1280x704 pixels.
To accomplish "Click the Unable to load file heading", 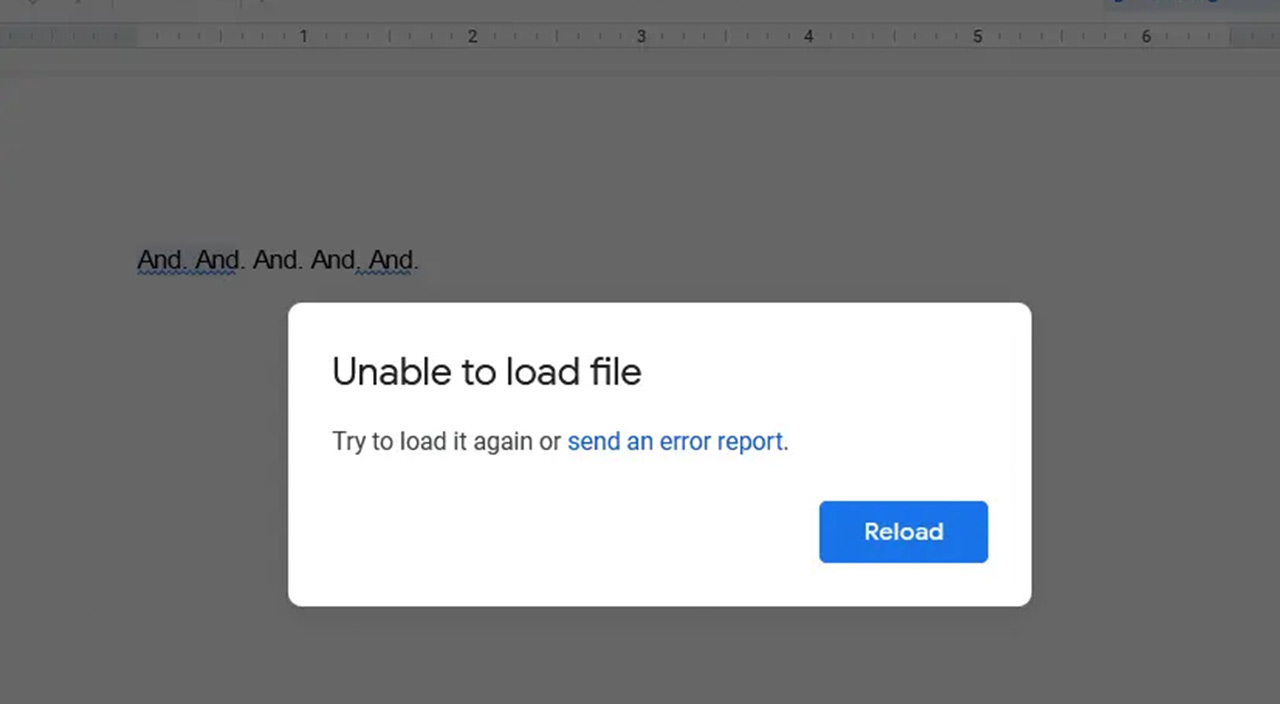I will point(486,372).
